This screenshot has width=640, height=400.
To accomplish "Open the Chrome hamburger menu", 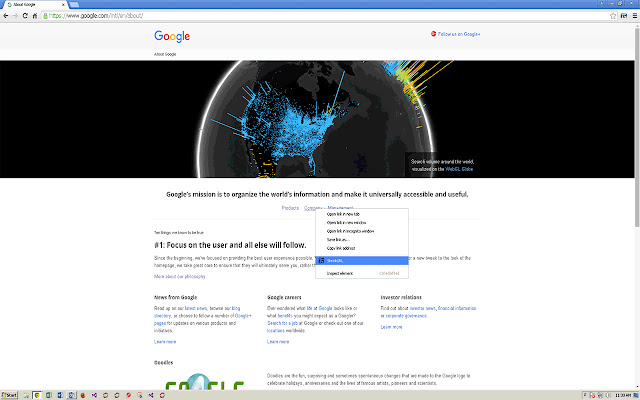I will tap(635, 16).
